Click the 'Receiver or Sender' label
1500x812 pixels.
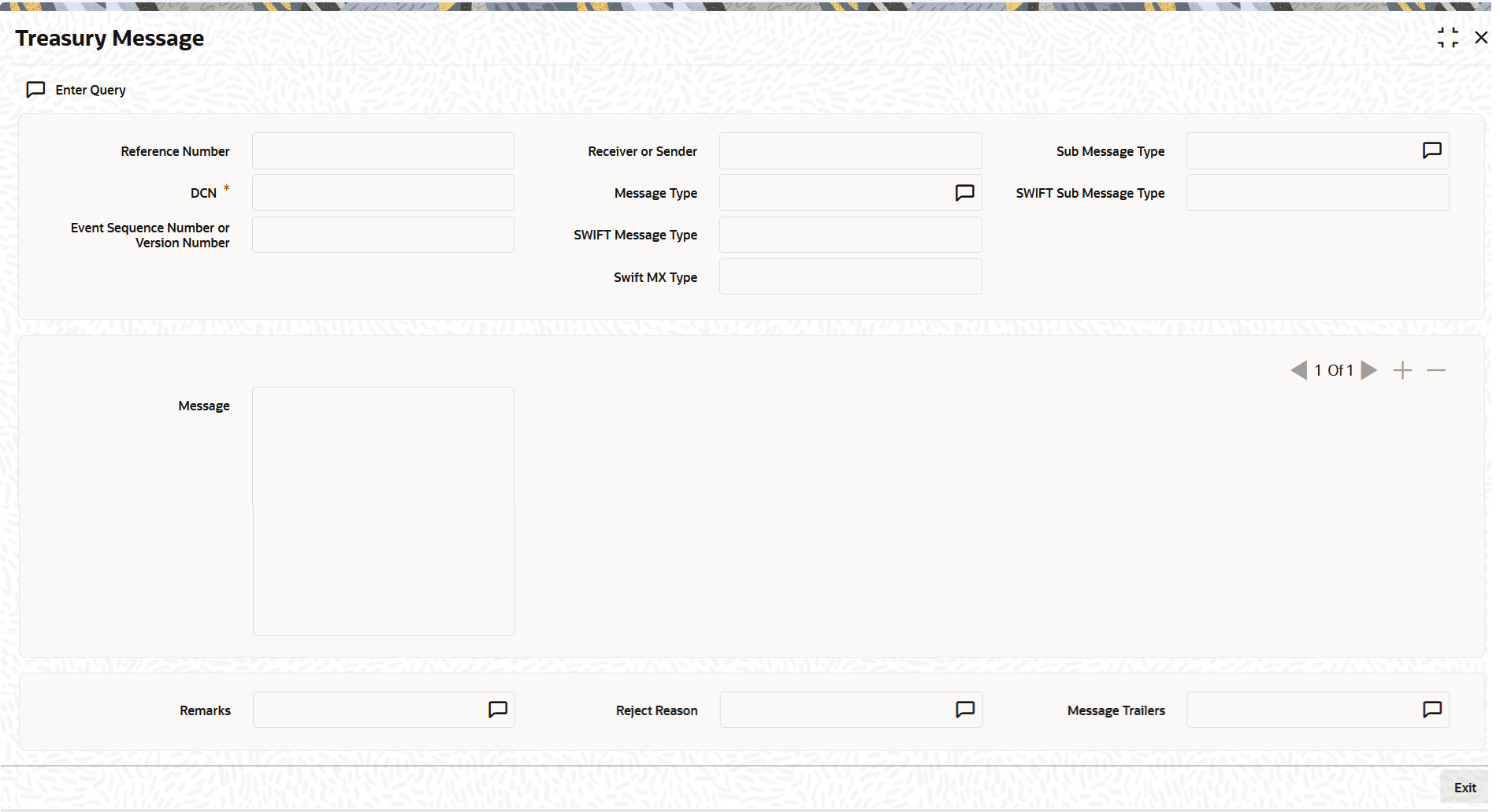642,151
